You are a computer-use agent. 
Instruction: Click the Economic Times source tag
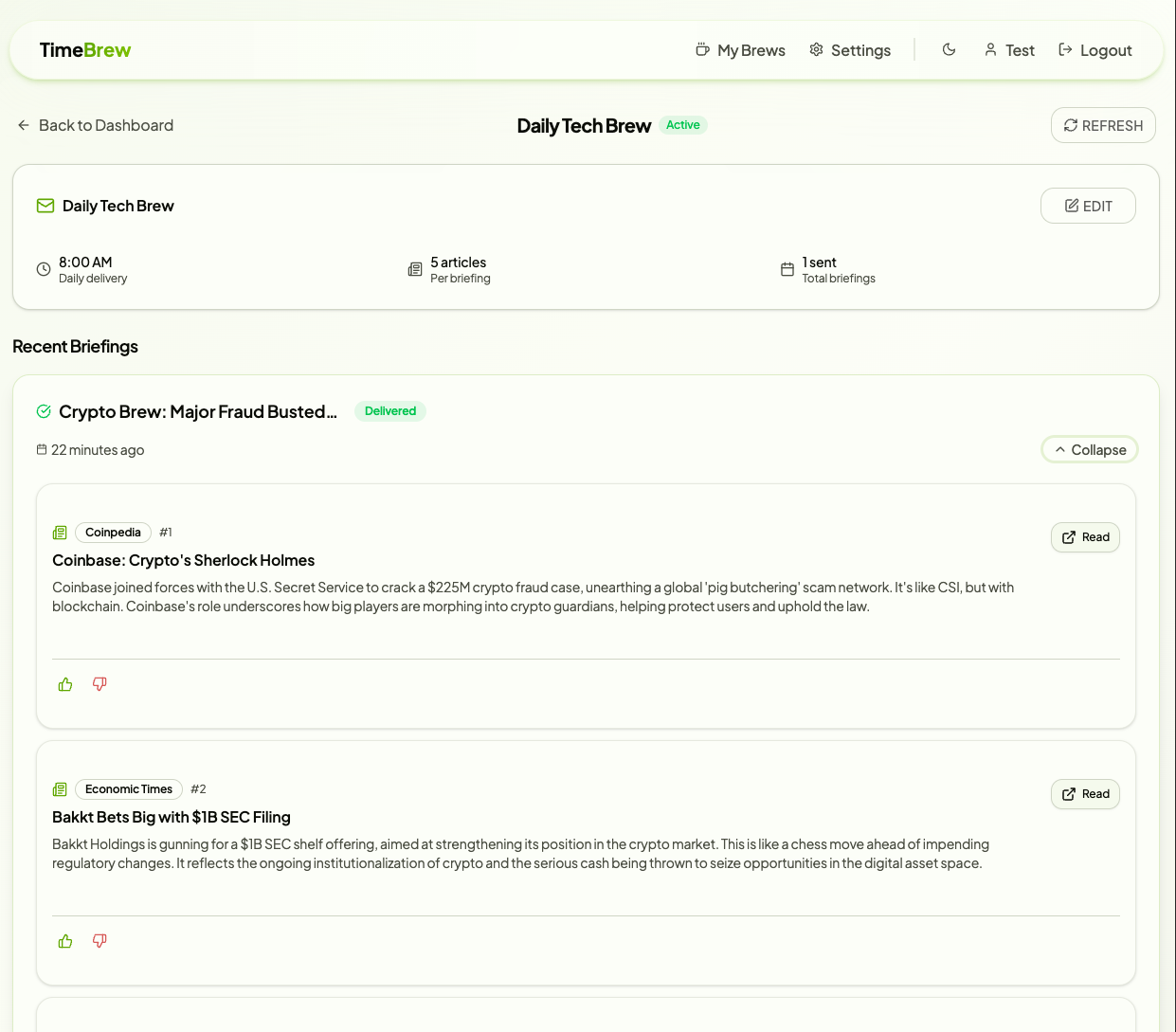(129, 789)
